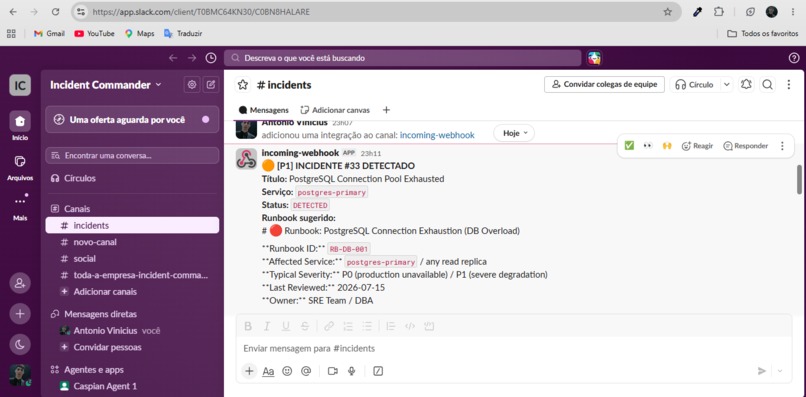The height and width of the screenshot is (397, 806).
Task: Switch to Mensagens tab
Action: coord(264,110)
